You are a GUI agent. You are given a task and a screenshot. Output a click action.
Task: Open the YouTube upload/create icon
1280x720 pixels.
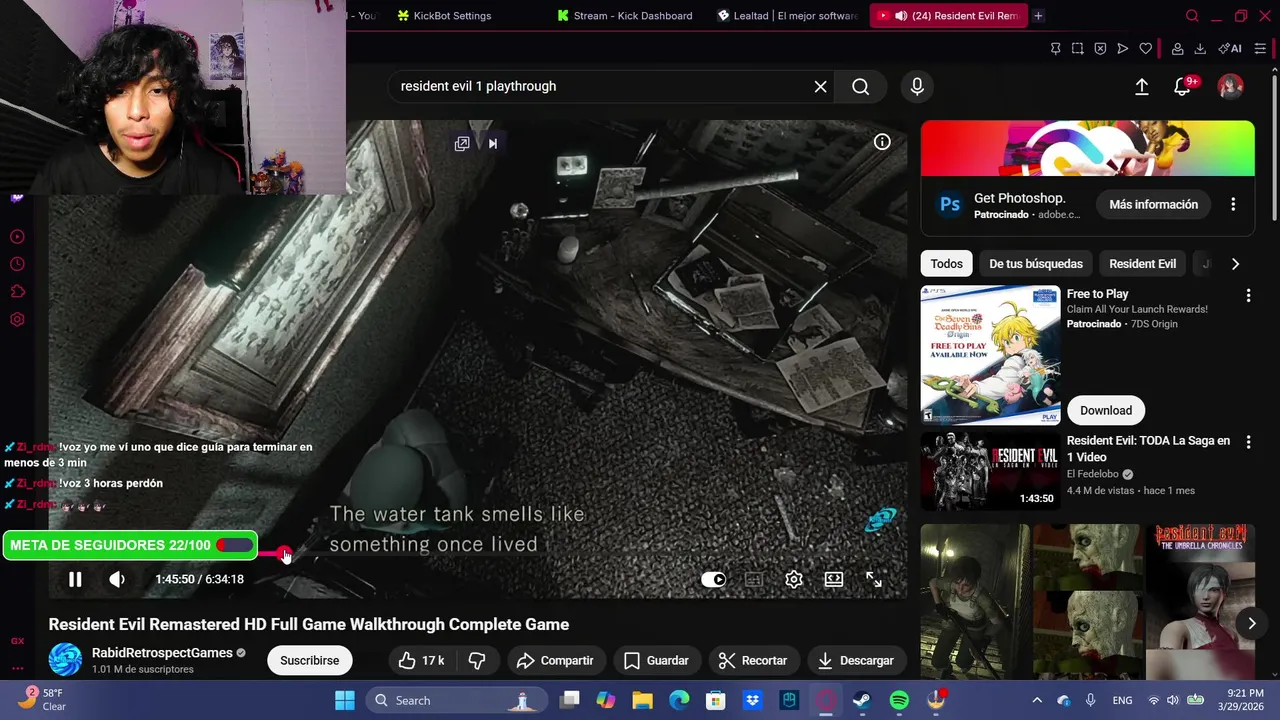(1142, 86)
